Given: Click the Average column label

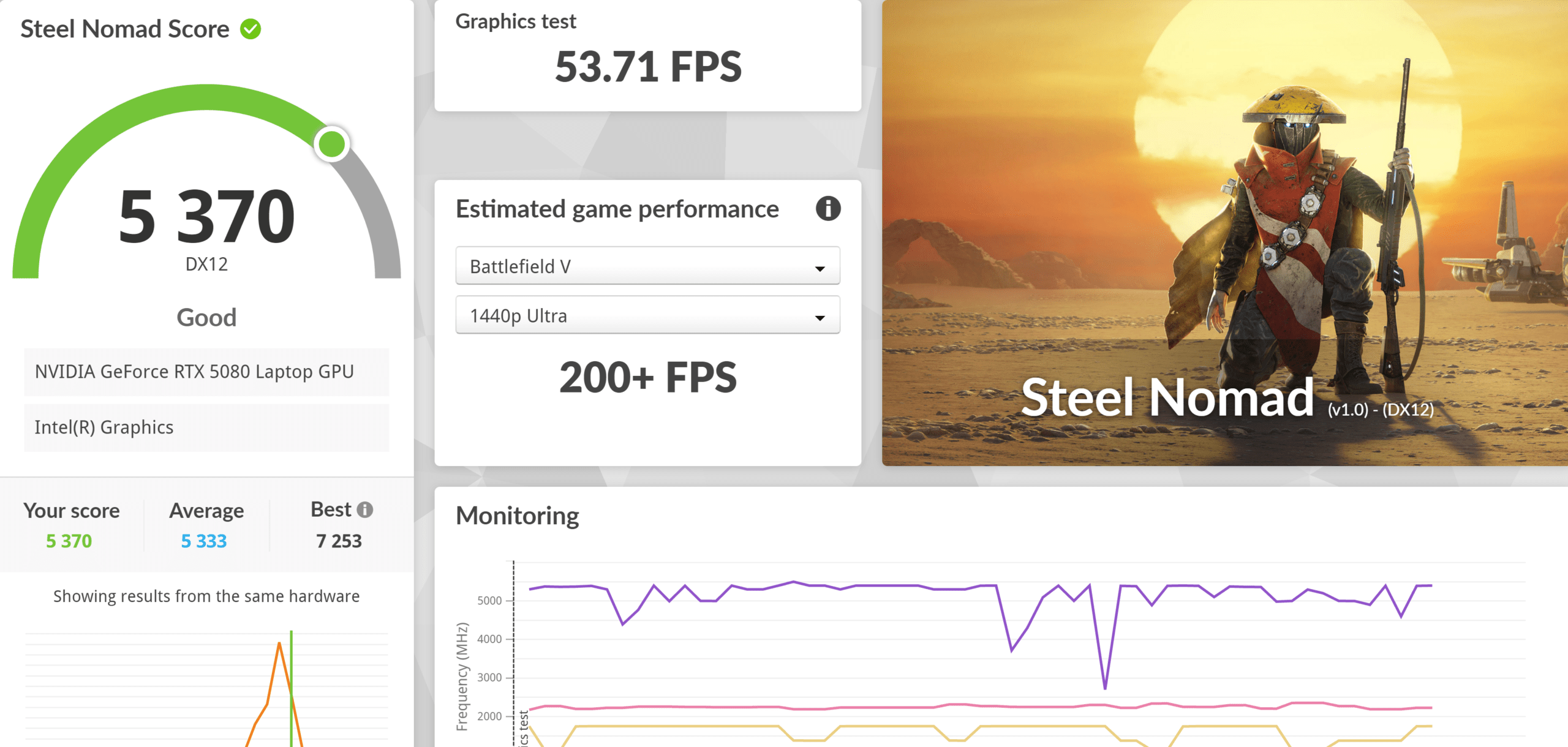Looking at the screenshot, I should coord(206,511).
